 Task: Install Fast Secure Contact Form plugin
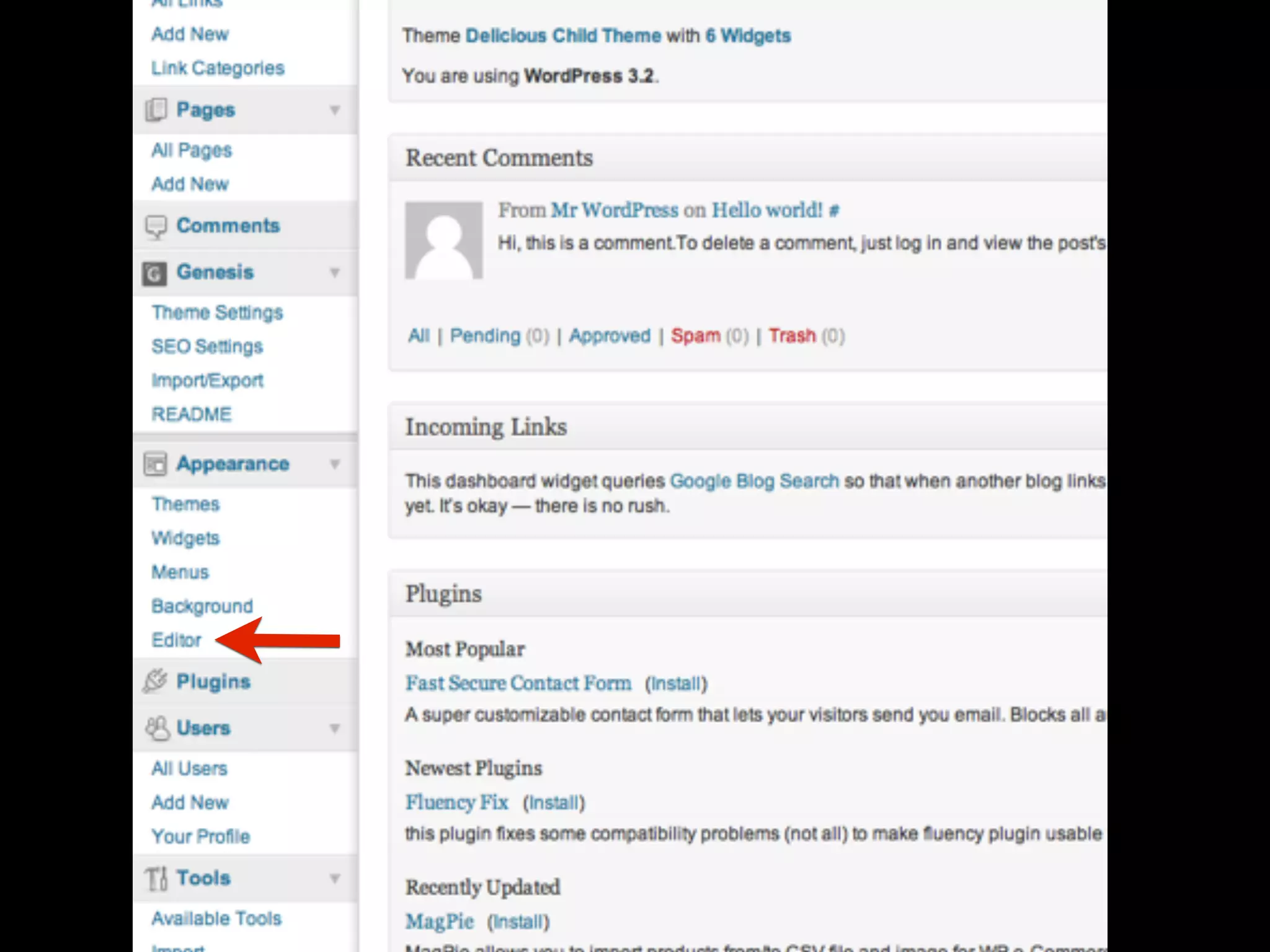[676, 684]
